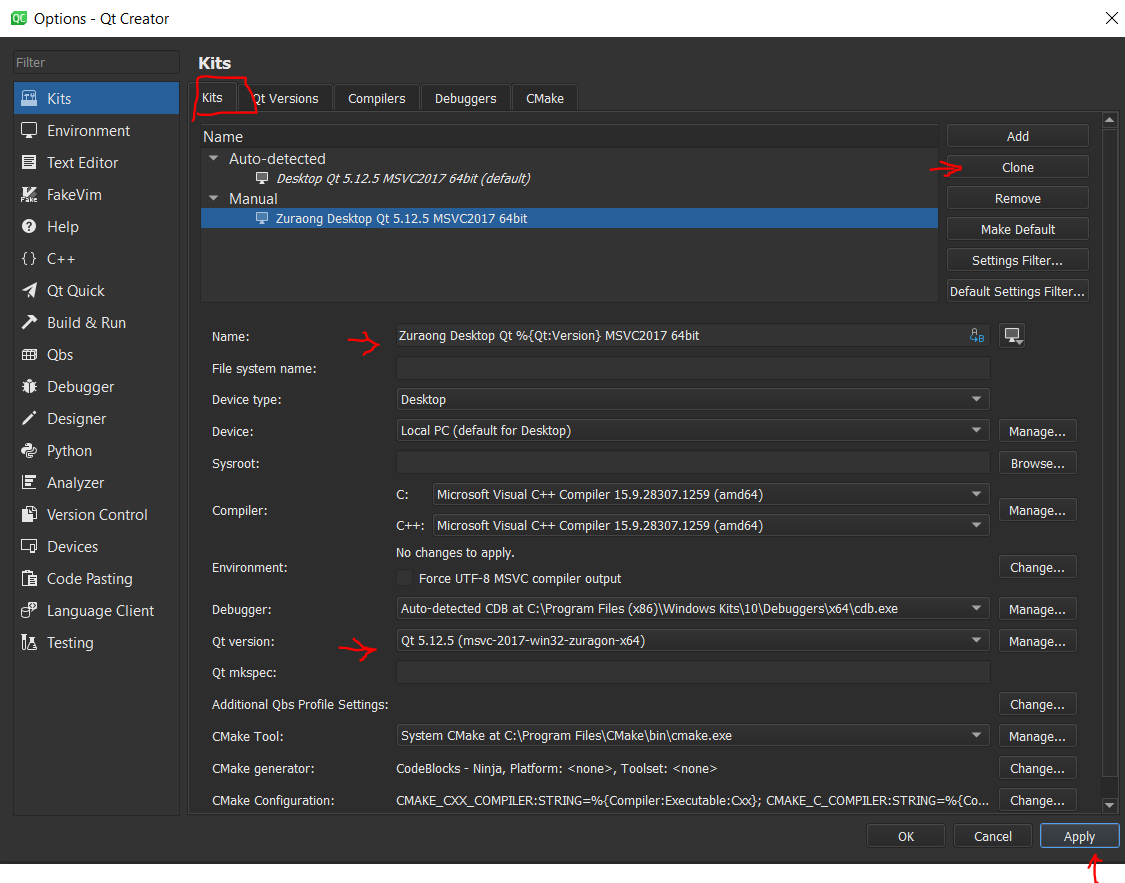
Task: Select the FakeVim icon
Action: [29, 194]
